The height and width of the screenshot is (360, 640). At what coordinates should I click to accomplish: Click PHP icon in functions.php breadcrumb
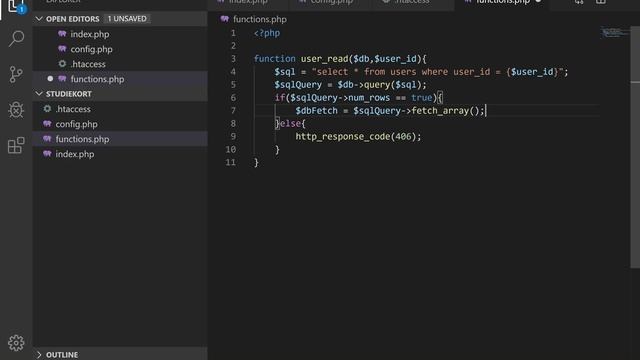(x=224, y=19)
